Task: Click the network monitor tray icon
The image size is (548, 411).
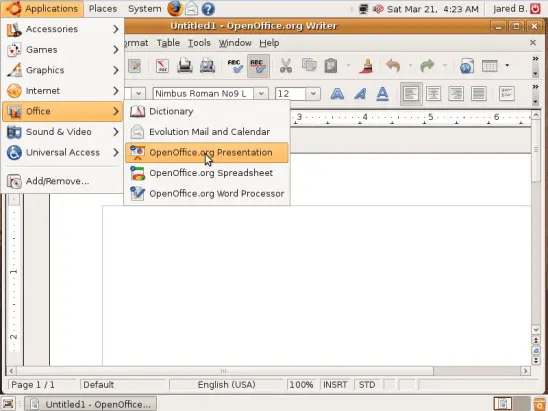Action: click(x=363, y=9)
